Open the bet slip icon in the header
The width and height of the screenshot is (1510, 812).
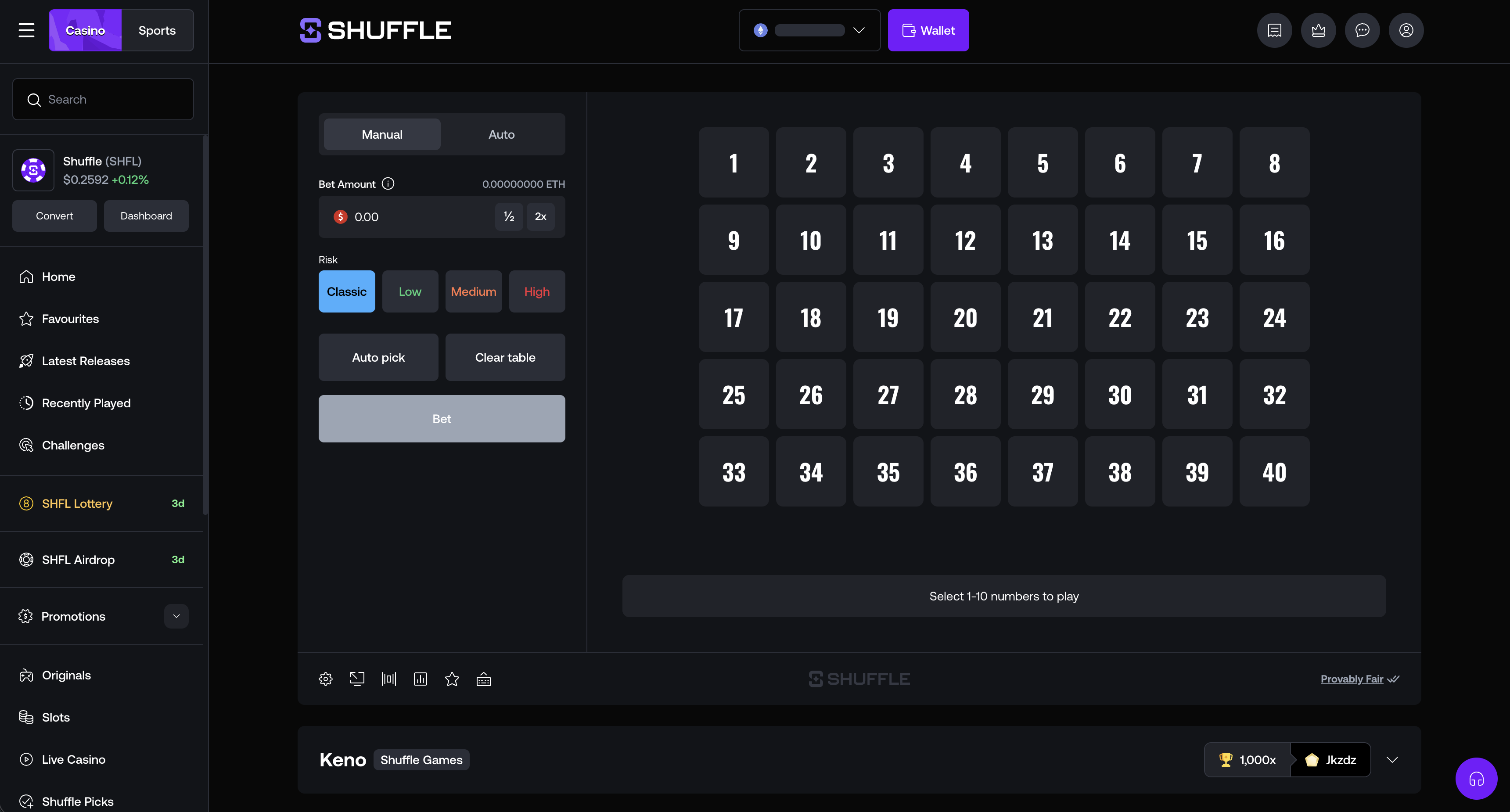(x=1274, y=30)
